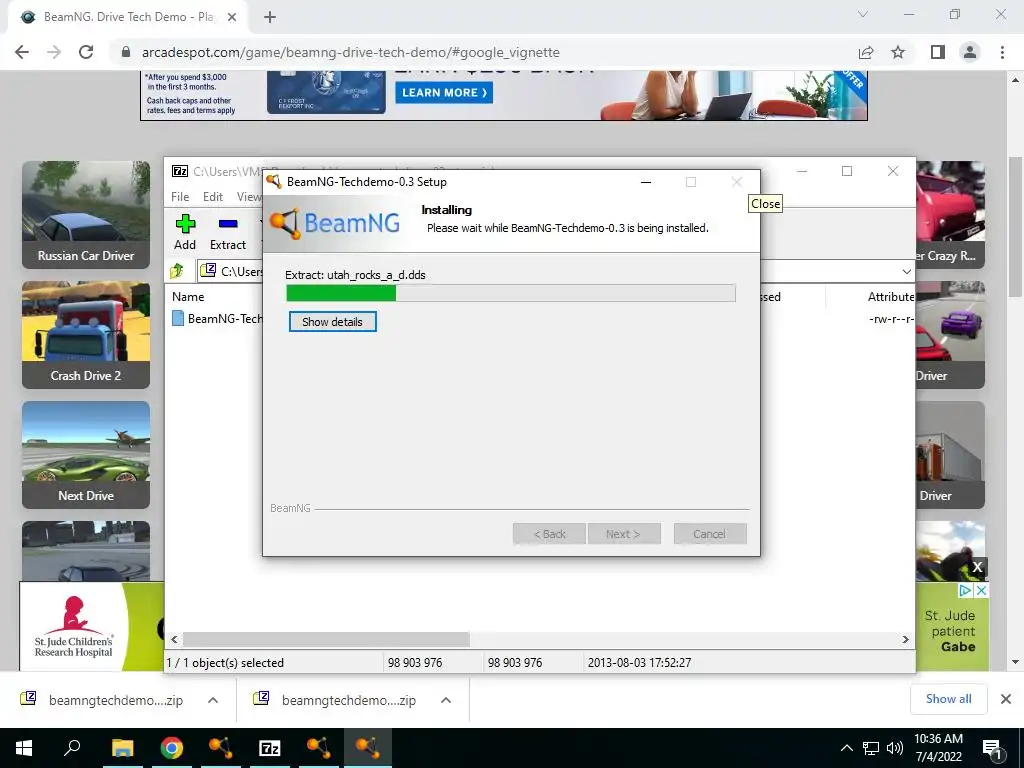Close the BeamNG Drive Tech Demo tab
1024x768 pixels.
[x=232, y=17]
